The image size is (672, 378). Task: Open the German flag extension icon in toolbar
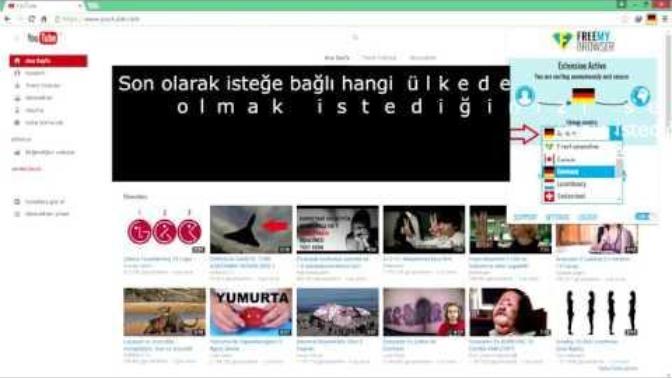tap(652, 19)
